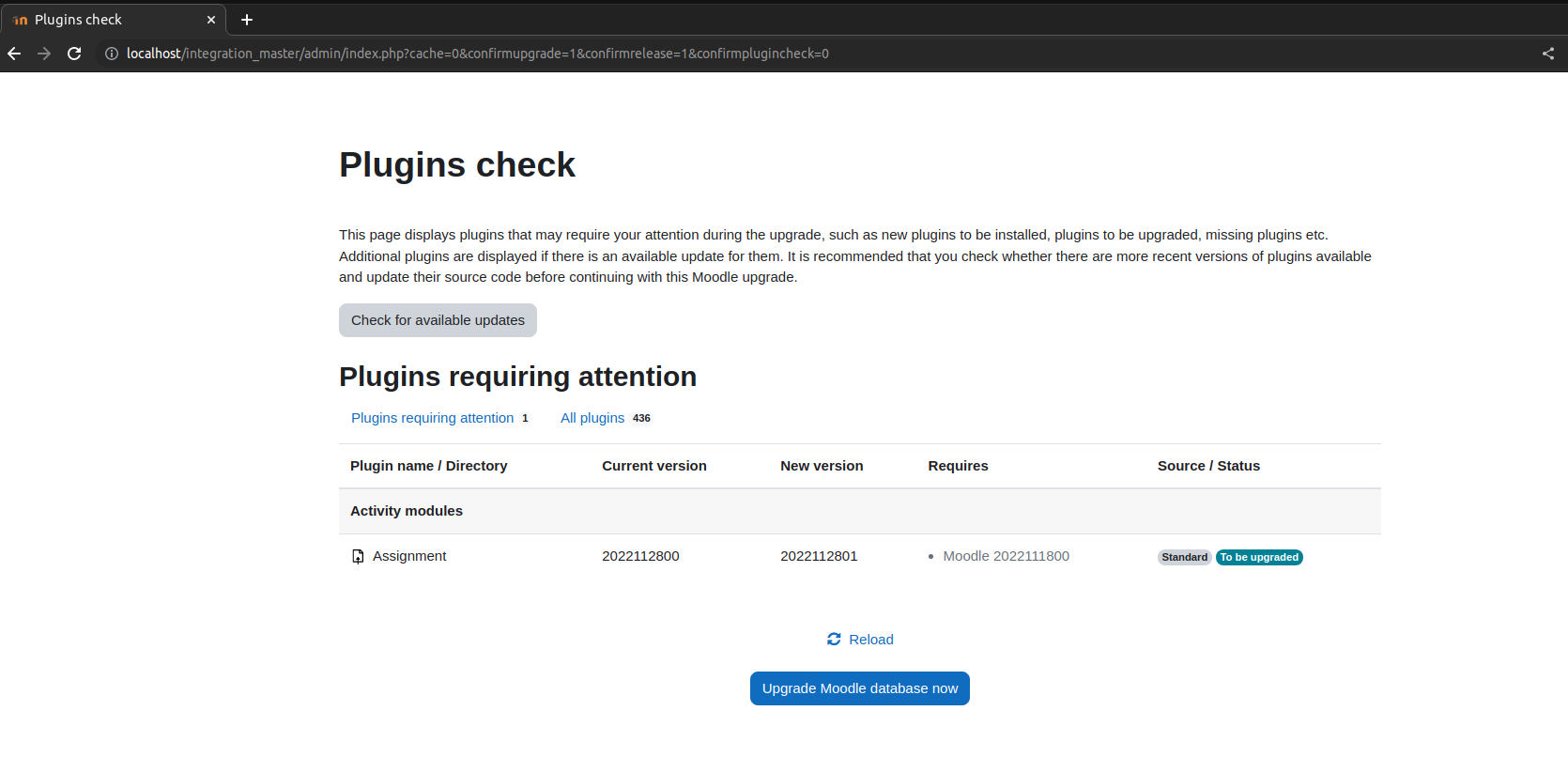
Task: Click the 436 count badge beside All plugins
Action: [641, 418]
